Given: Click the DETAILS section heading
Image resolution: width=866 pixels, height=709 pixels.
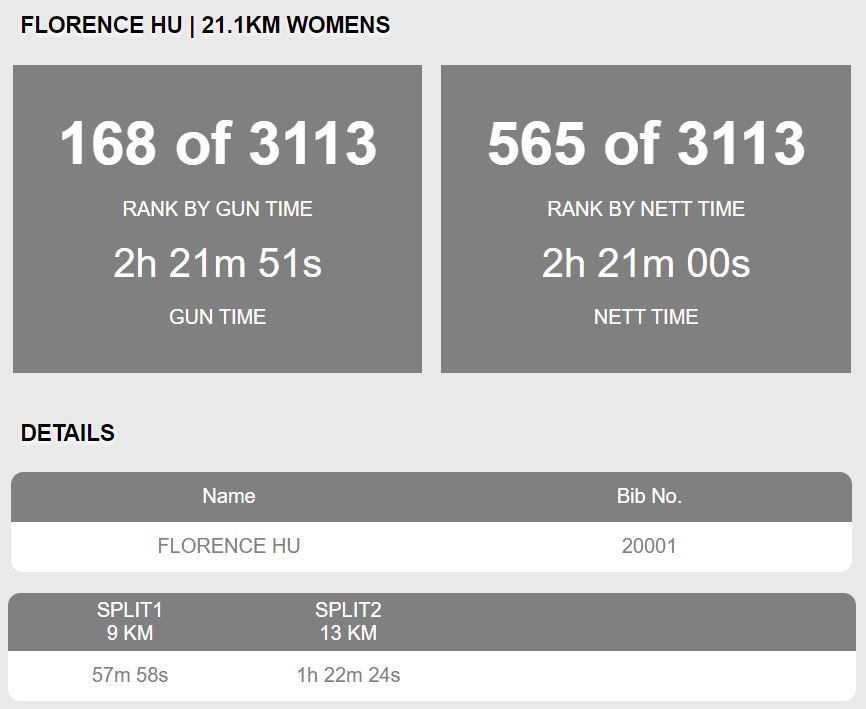Looking at the screenshot, I should point(68,433).
